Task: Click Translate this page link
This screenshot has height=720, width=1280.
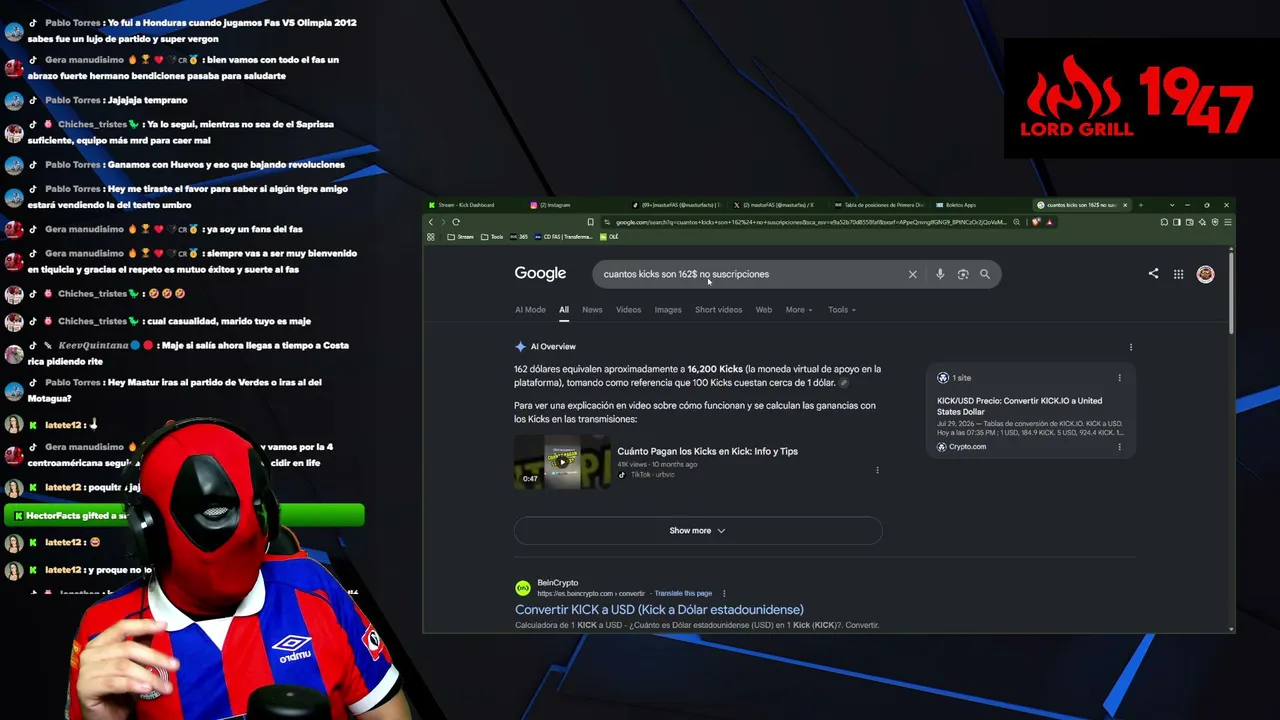Action: click(x=683, y=593)
